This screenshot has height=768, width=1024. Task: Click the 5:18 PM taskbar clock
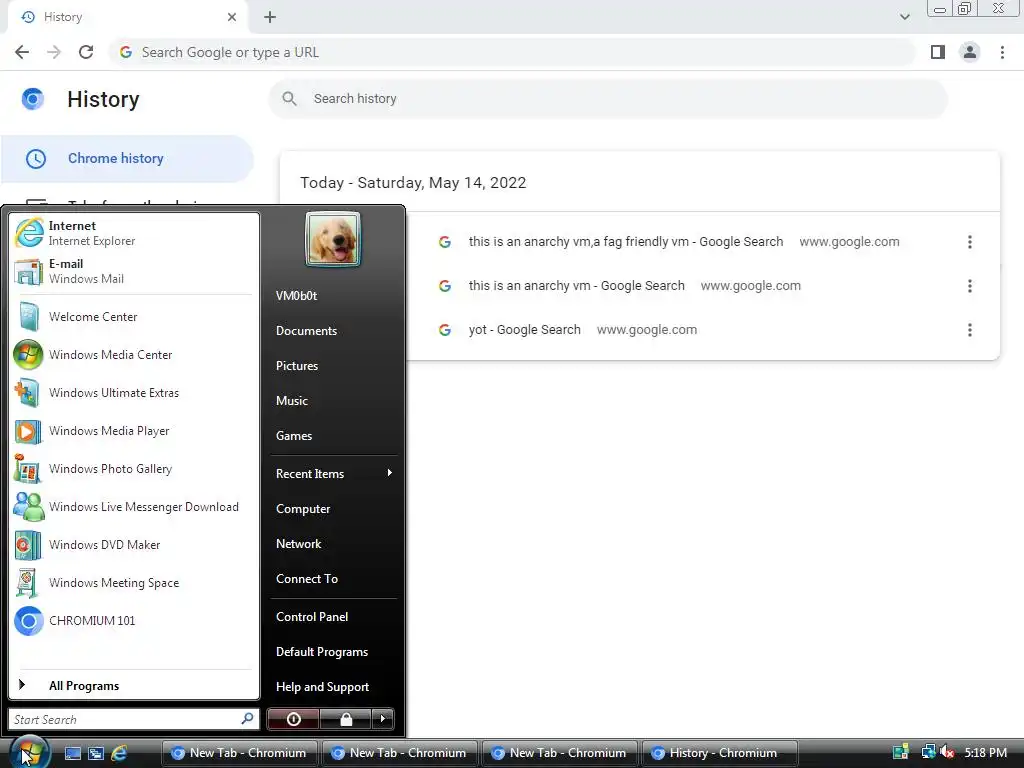coord(985,752)
